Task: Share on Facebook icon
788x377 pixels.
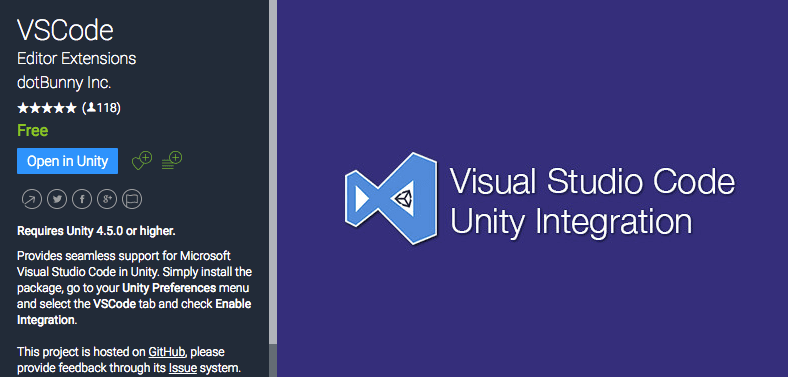Action: [82, 200]
